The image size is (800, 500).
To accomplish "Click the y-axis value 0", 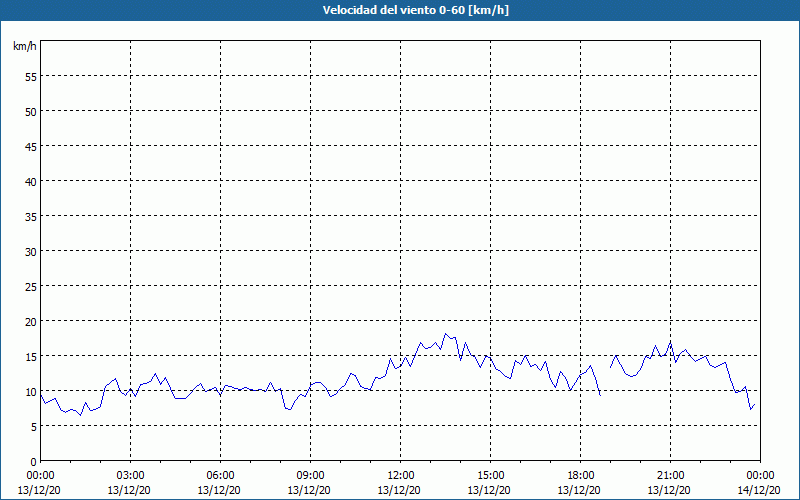I will point(34,463).
